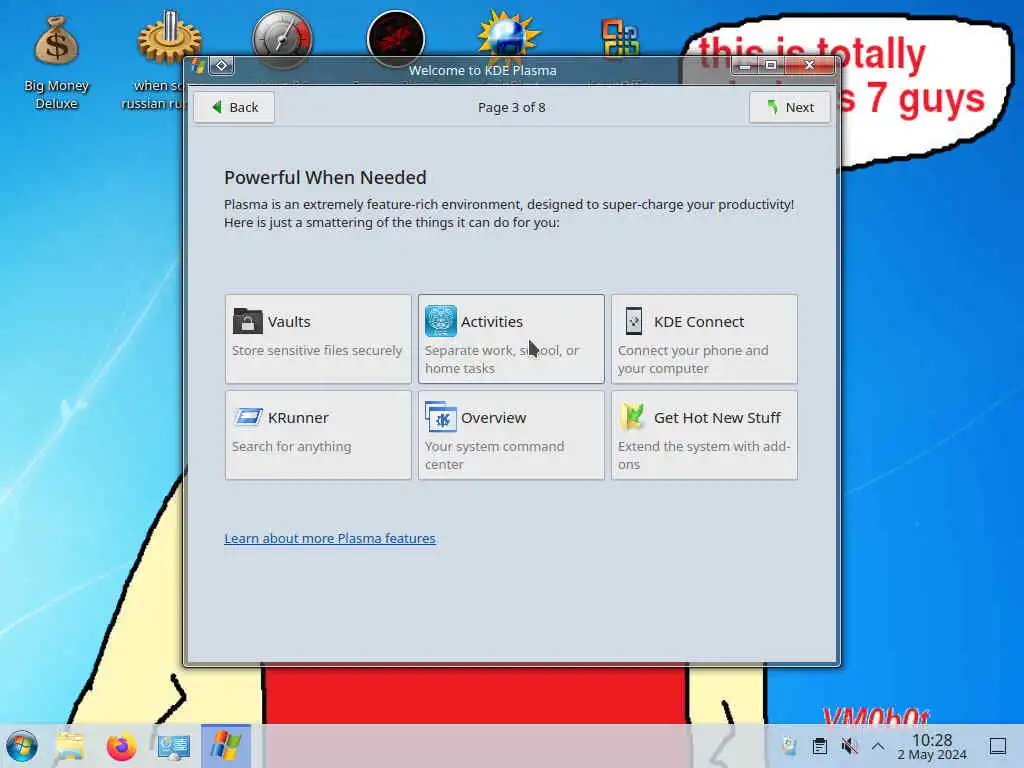Click the Get Hot New Stuff icon

click(633, 417)
